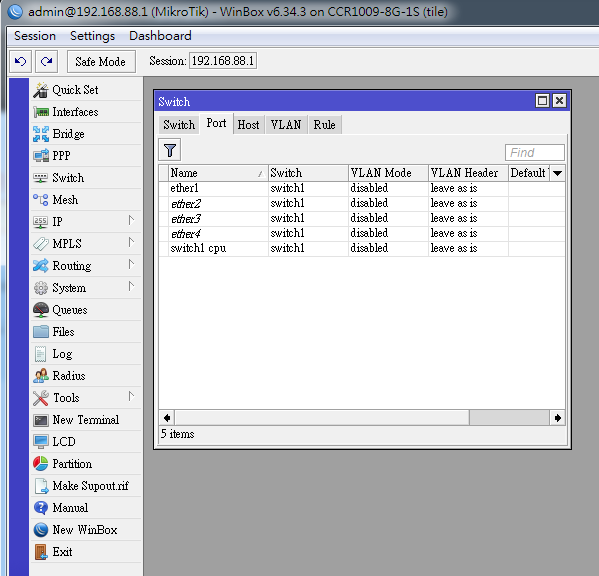
Task: Select the ether3 port row
Action: [x=362, y=218]
